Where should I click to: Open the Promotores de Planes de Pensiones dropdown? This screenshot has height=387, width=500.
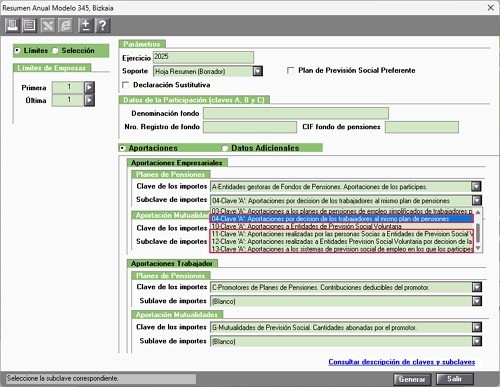click(477, 287)
